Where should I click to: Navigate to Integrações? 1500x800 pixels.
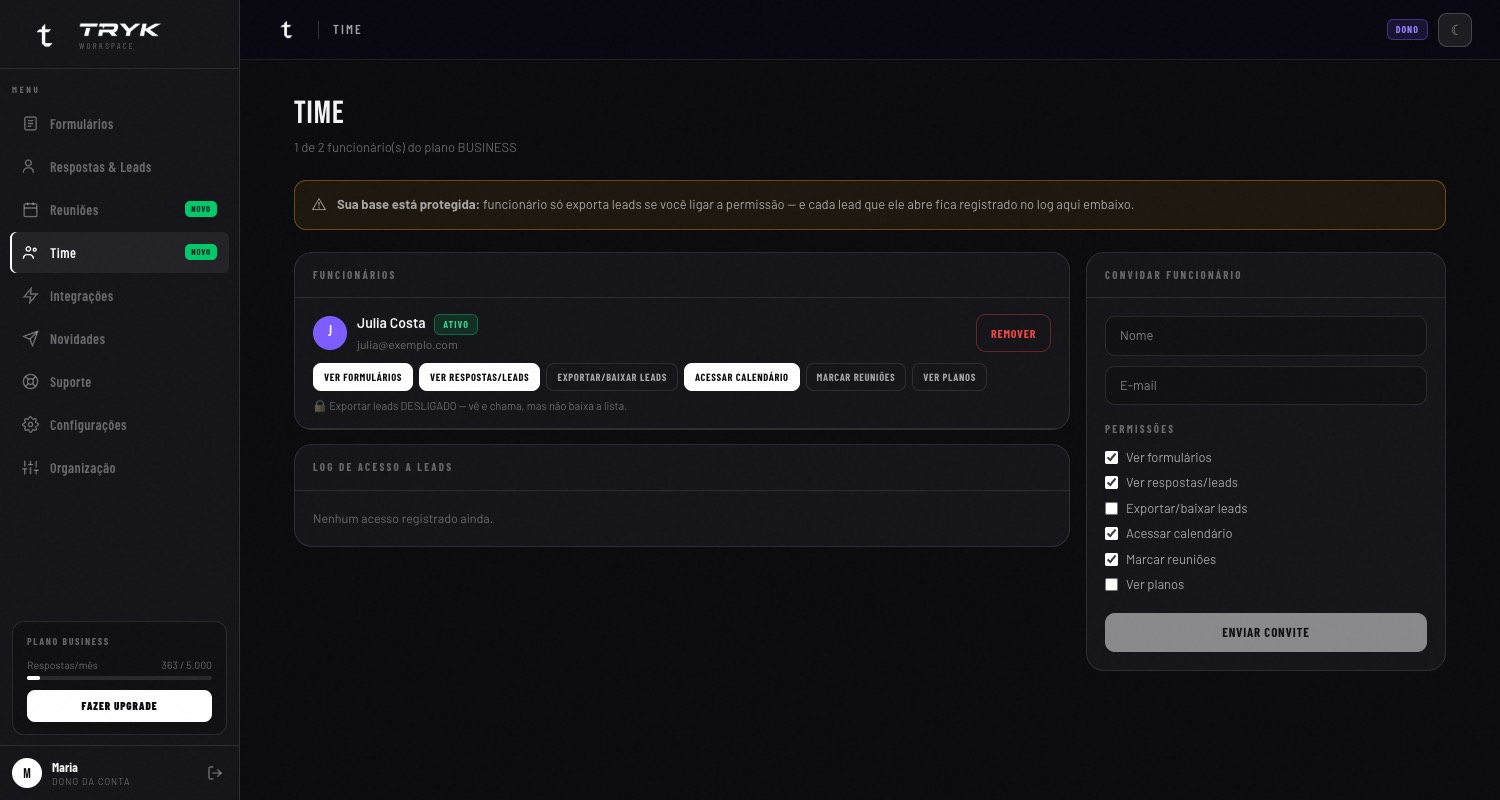[x=120, y=296]
